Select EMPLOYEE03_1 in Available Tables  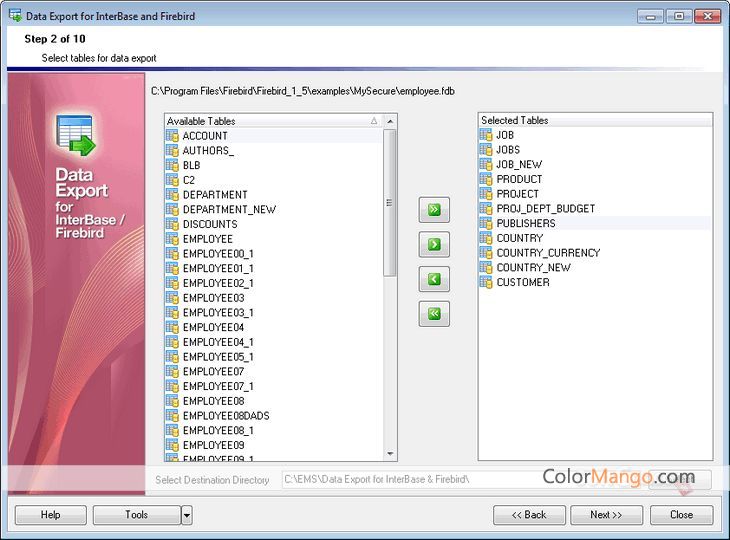click(x=218, y=313)
